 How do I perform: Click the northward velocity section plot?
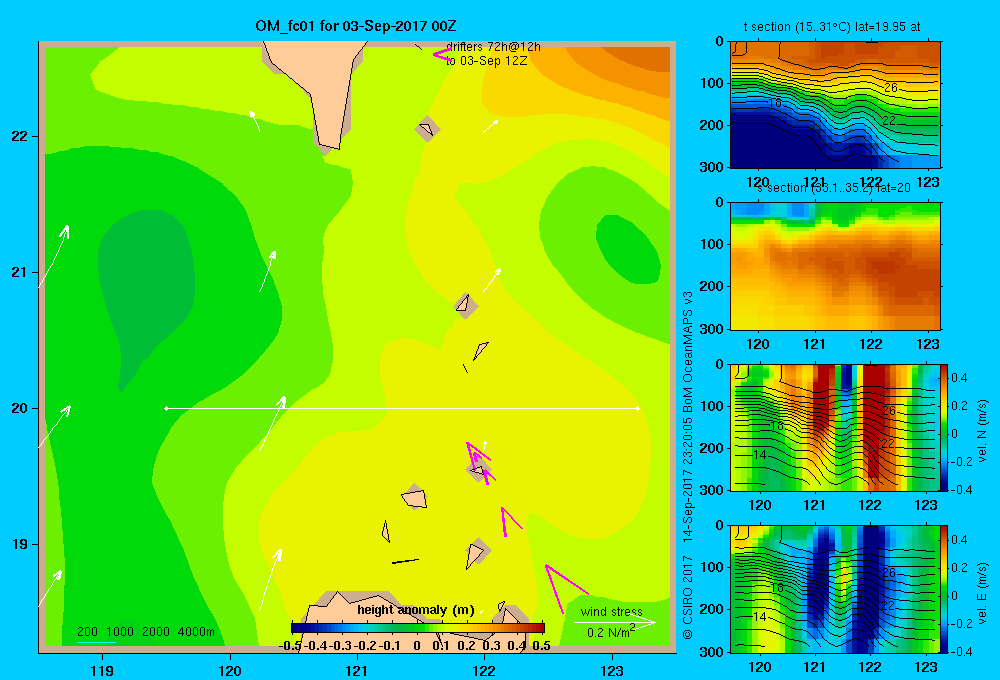835,427
